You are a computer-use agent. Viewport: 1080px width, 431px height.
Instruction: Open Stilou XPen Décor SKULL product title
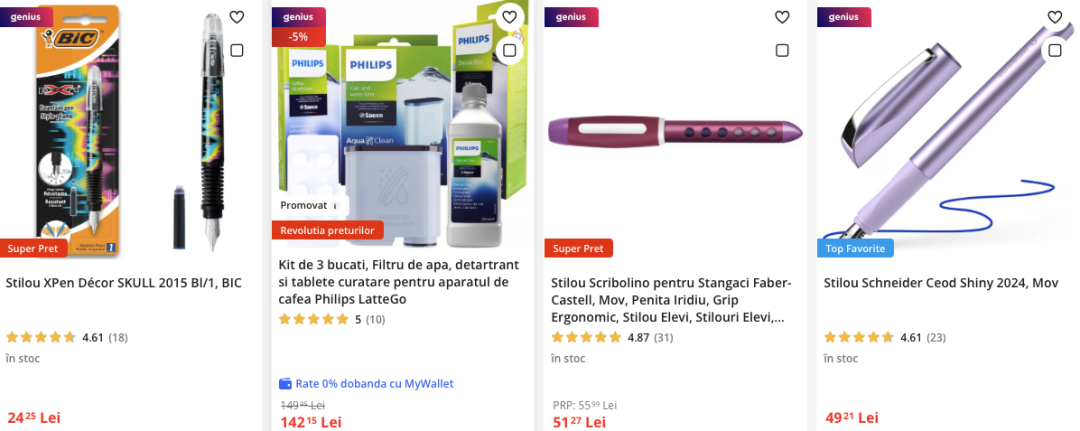pyautogui.click(x=124, y=283)
